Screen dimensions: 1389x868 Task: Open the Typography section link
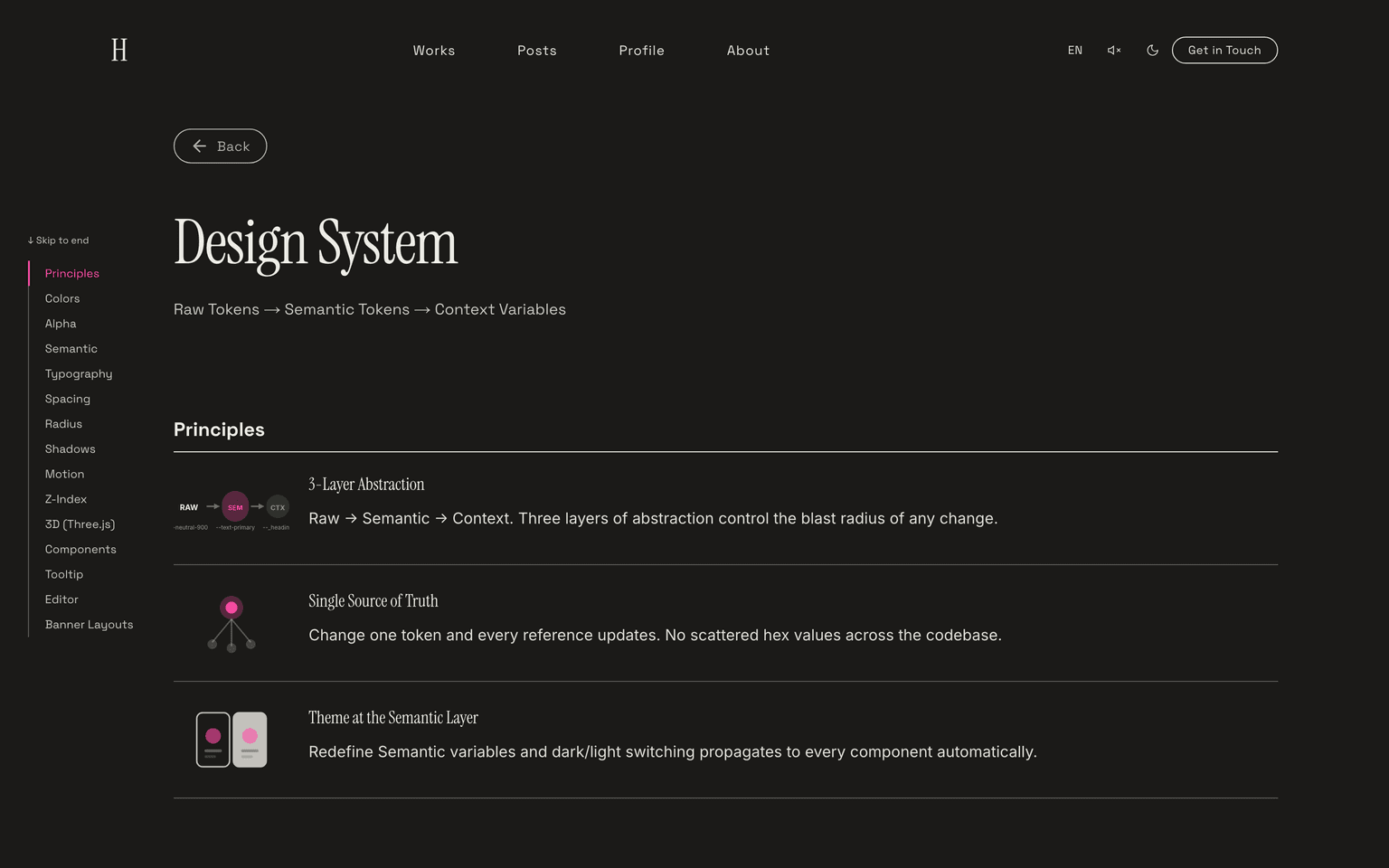[x=79, y=374]
